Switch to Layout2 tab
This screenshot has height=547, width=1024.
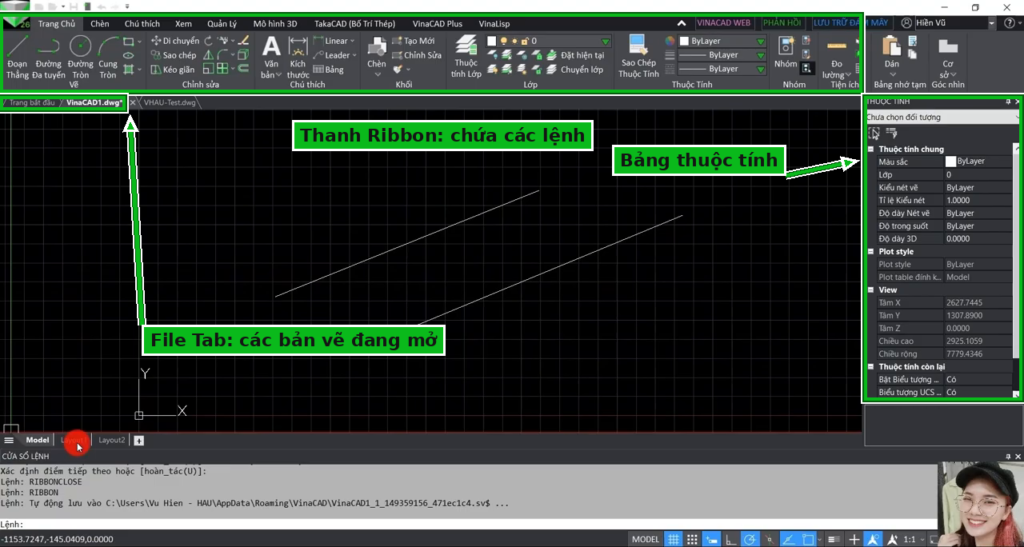[112, 440]
